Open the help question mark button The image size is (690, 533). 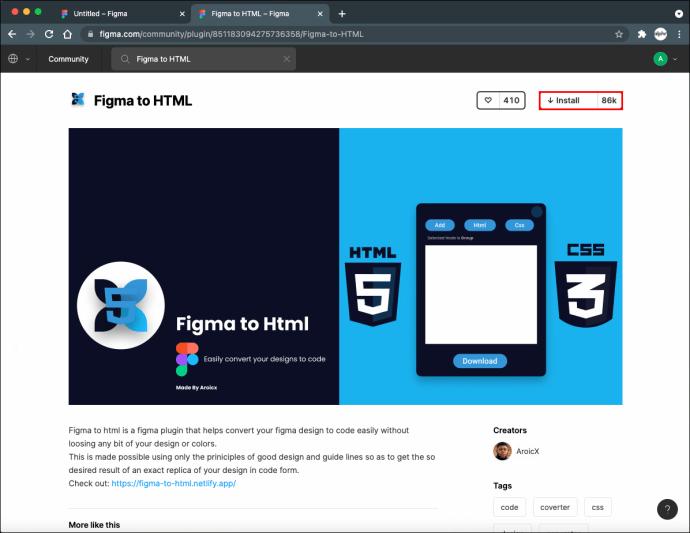point(667,509)
